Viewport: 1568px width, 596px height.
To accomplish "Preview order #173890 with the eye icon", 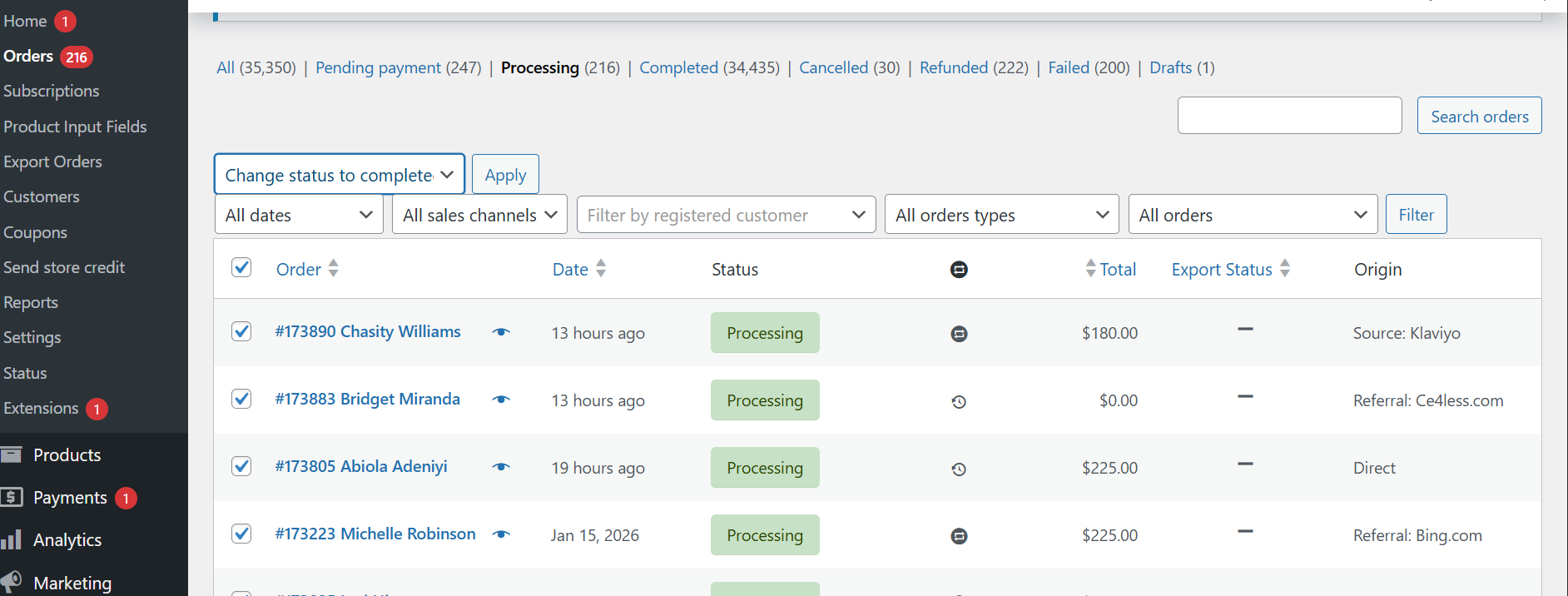I will (x=501, y=332).
